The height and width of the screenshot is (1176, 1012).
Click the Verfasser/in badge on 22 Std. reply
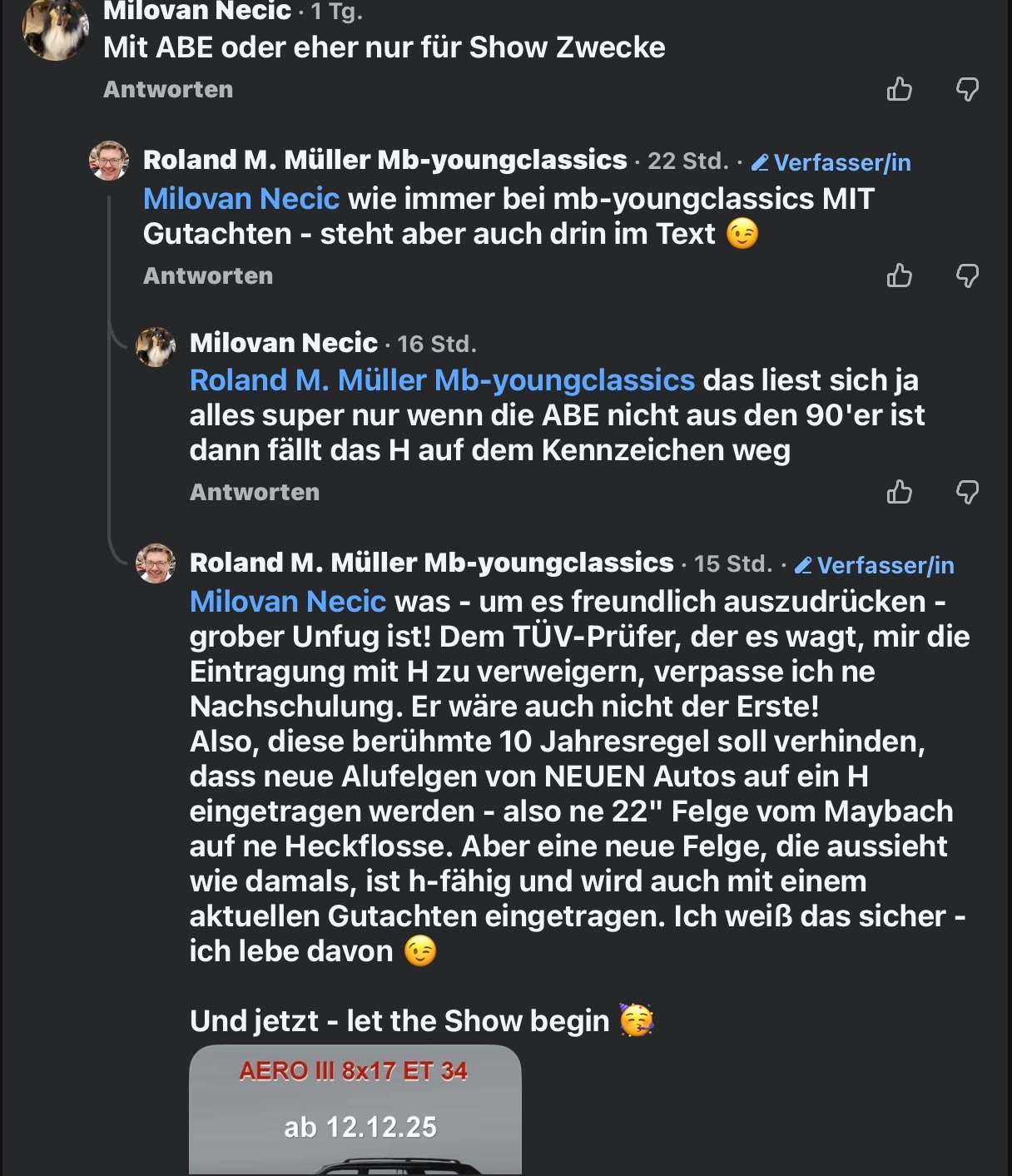(831, 162)
